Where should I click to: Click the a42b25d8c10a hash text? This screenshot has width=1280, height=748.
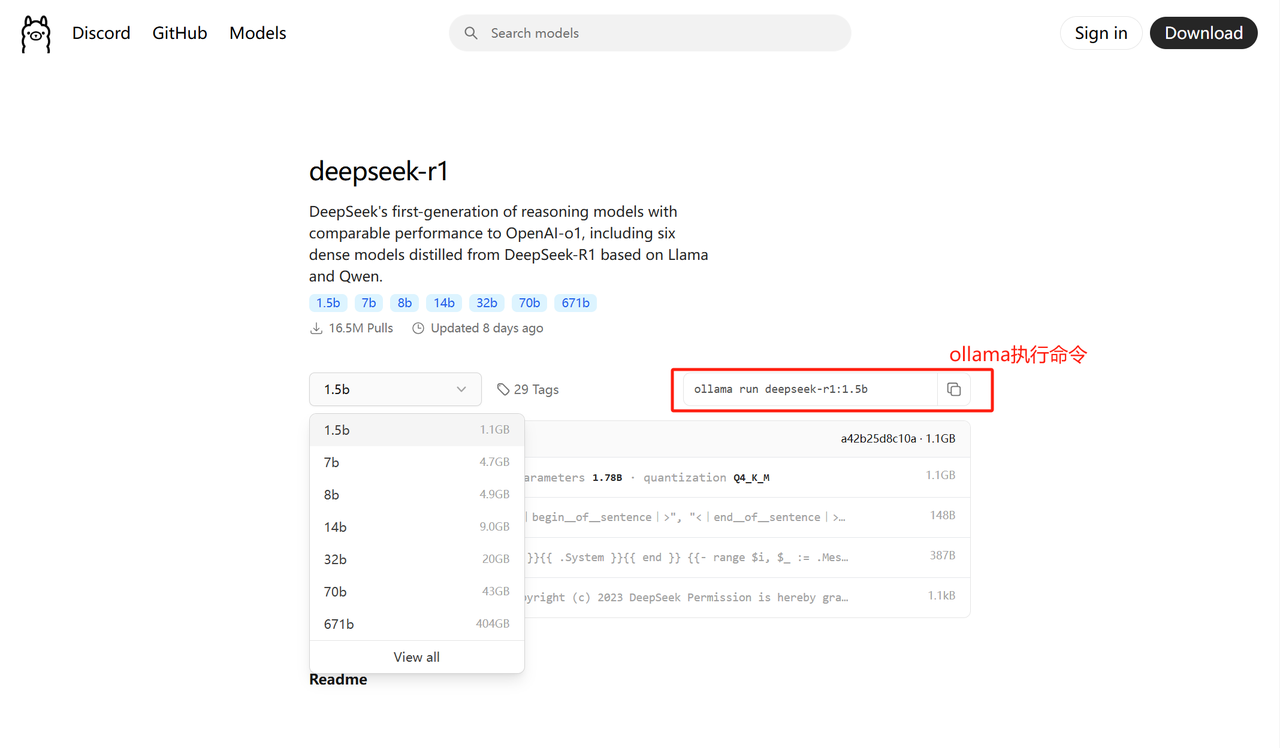[878, 438]
